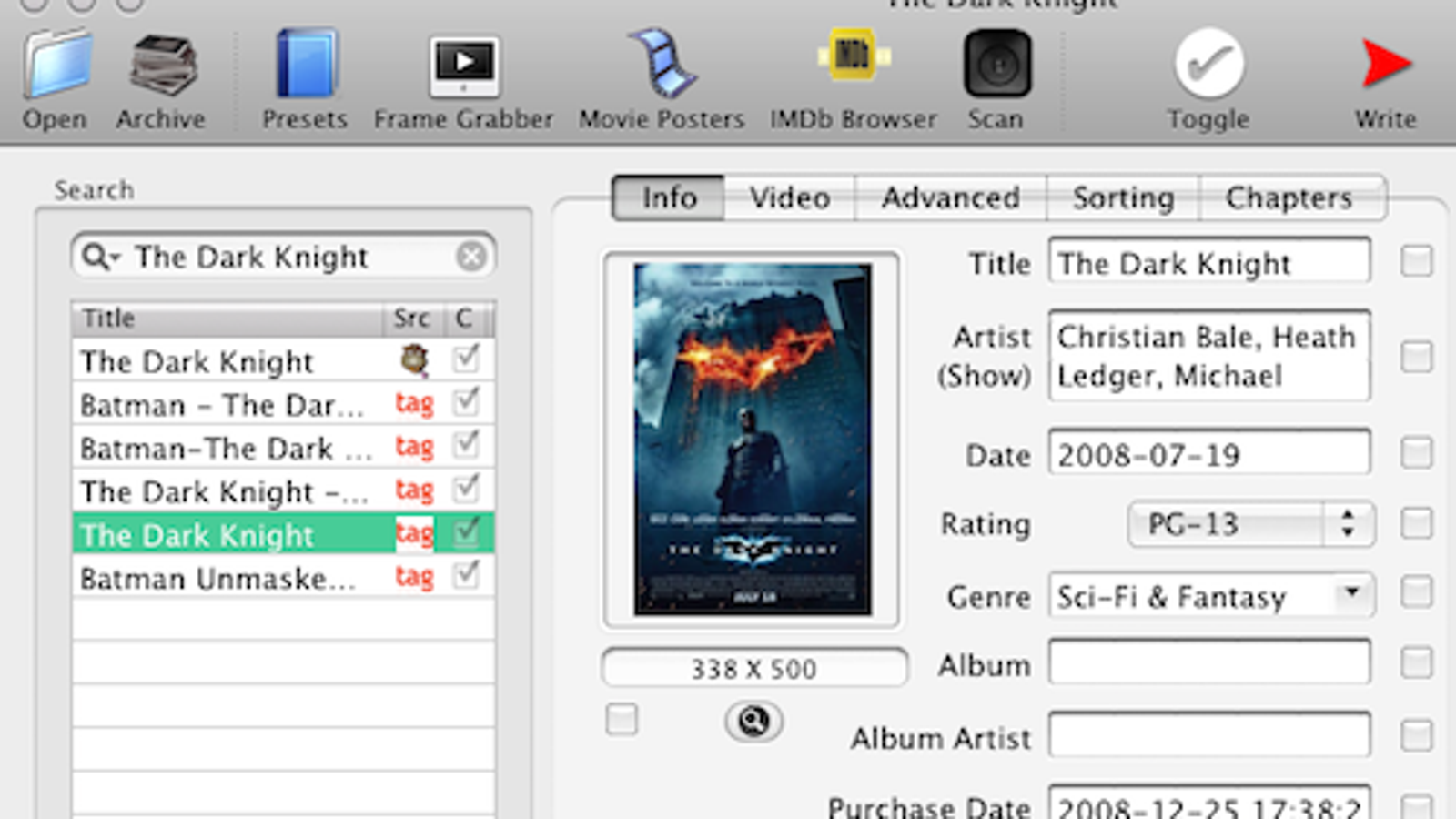Select the first The Dark Knight result
This screenshot has width=1456, height=819.
point(283,360)
